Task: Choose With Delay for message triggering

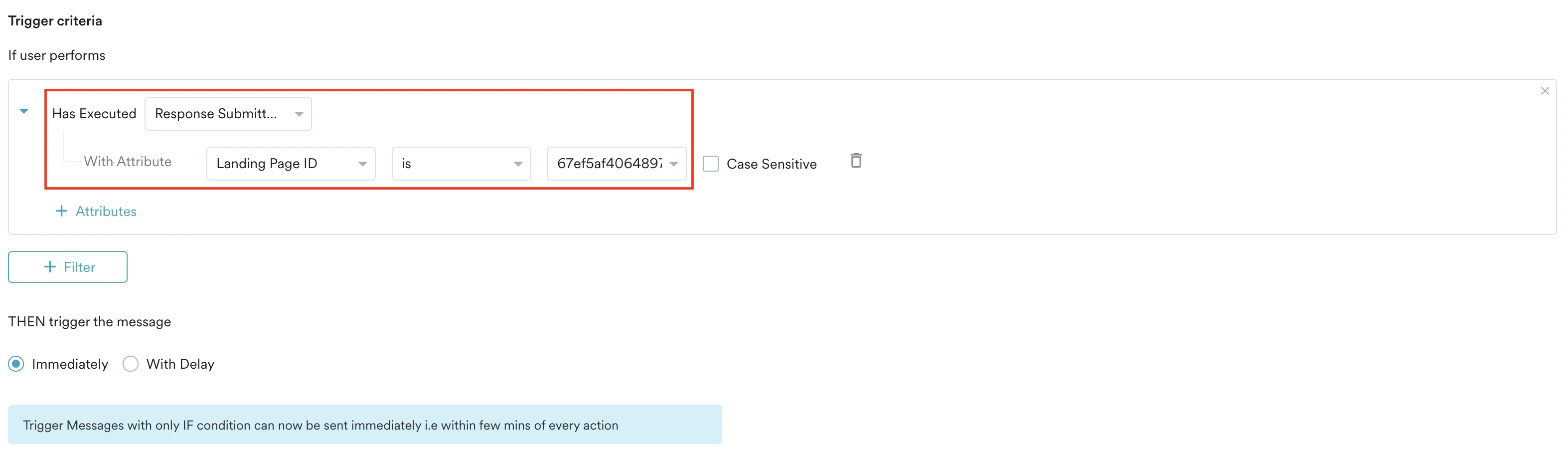Action: point(130,364)
